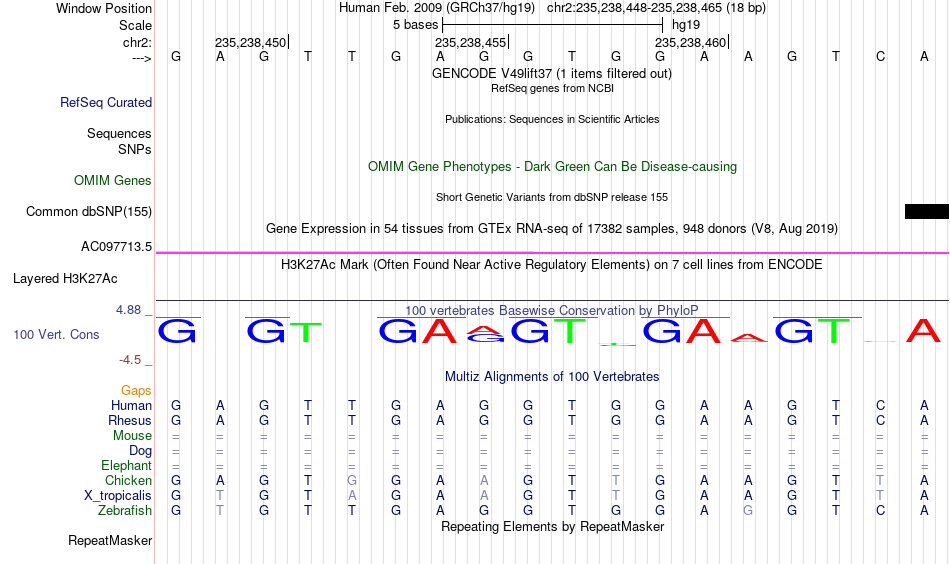Click the ---> strand direction arrow label

click(x=142, y=58)
